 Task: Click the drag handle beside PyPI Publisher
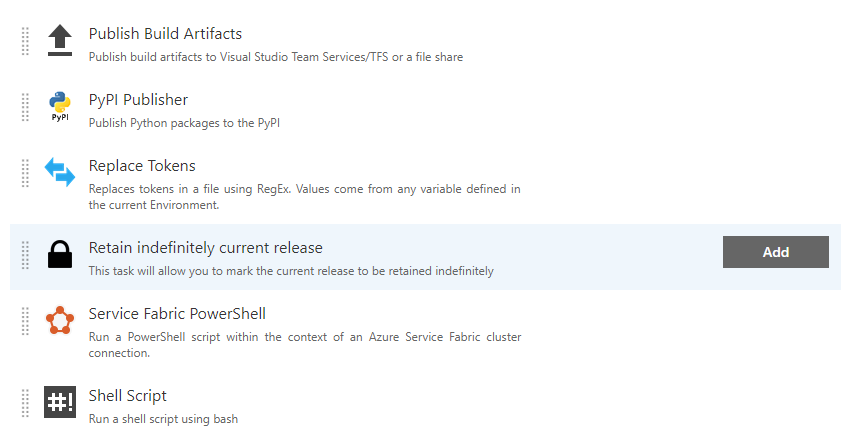click(25, 107)
